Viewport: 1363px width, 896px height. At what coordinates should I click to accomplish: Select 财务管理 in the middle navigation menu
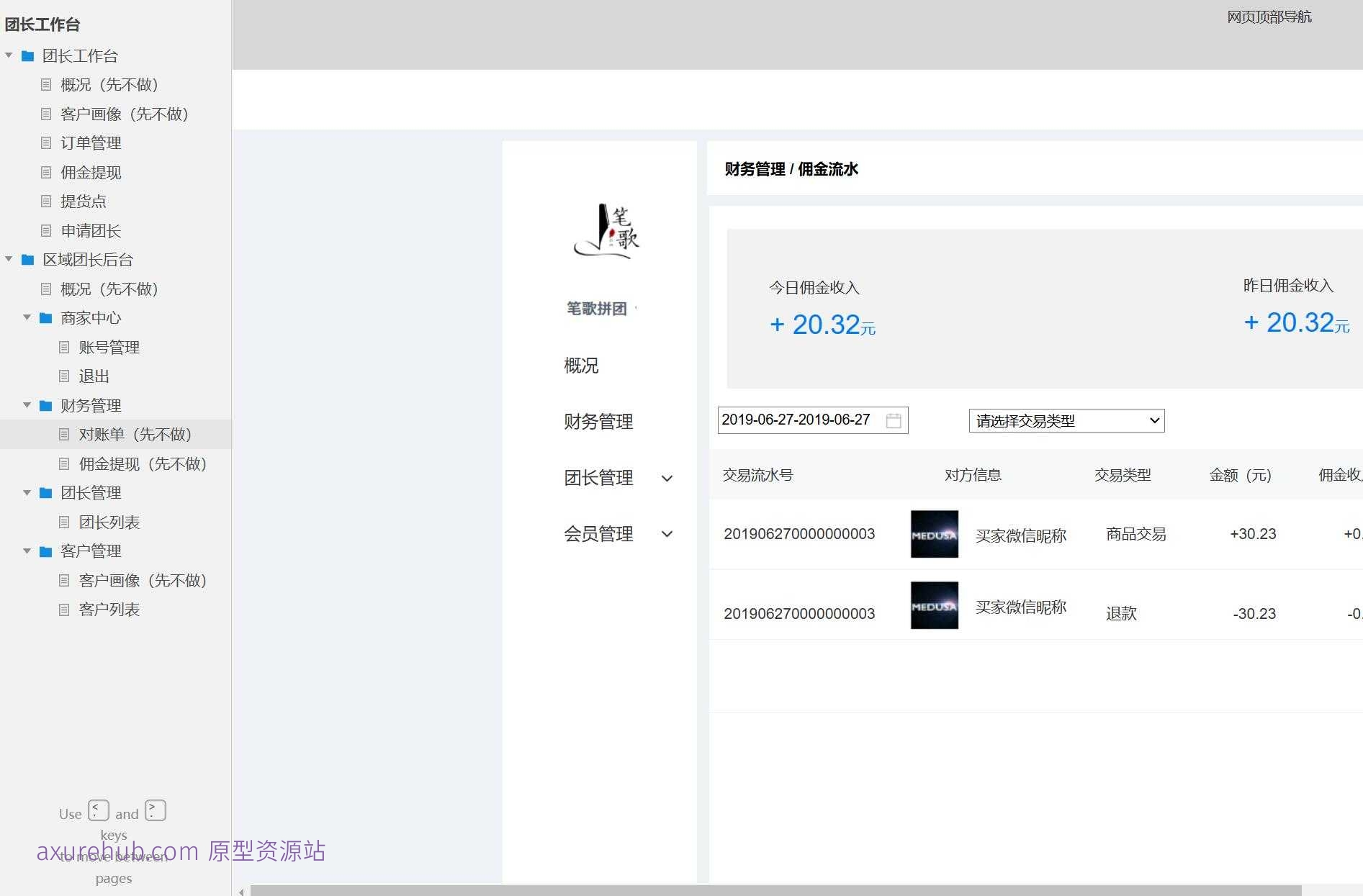[598, 422]
